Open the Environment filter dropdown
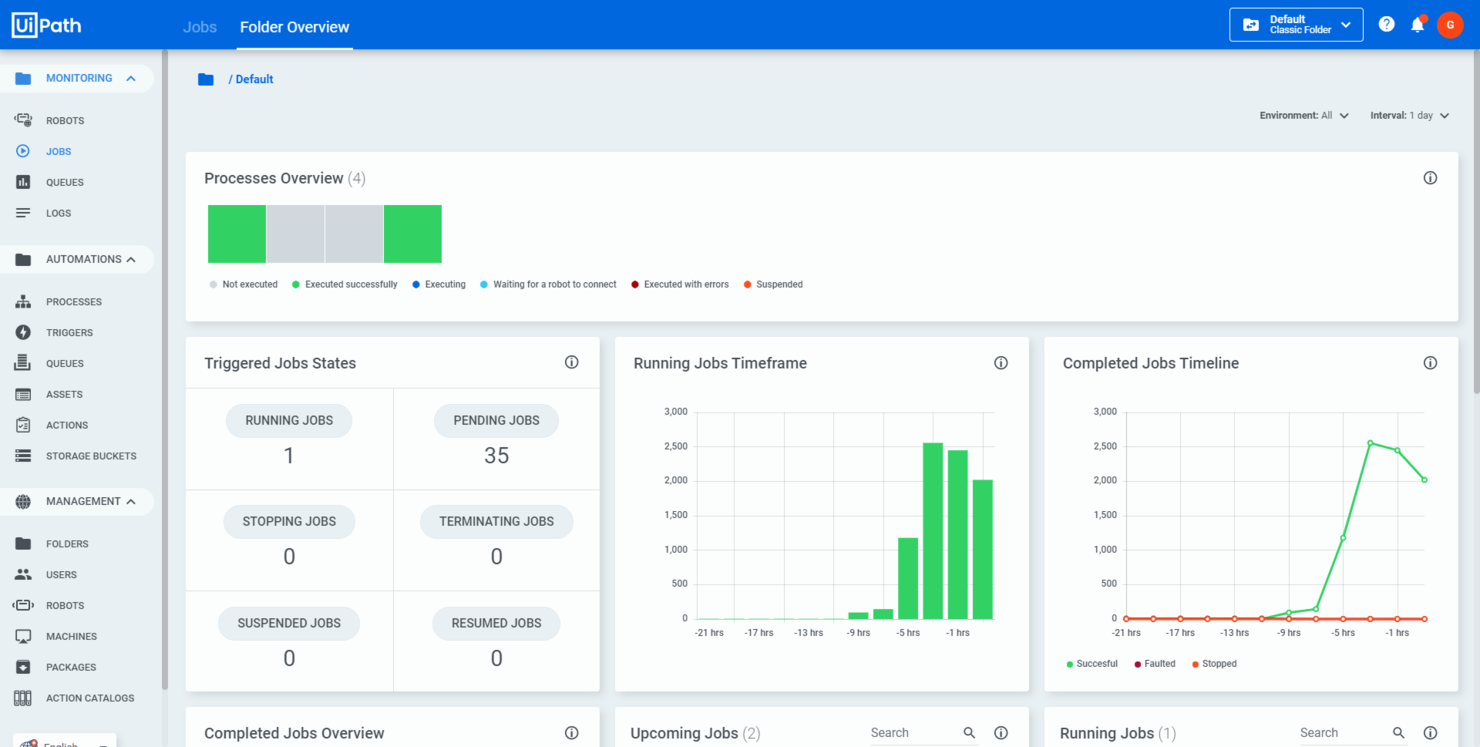Viewport: 1480px width, 747px height. (x=1303, y=115)
